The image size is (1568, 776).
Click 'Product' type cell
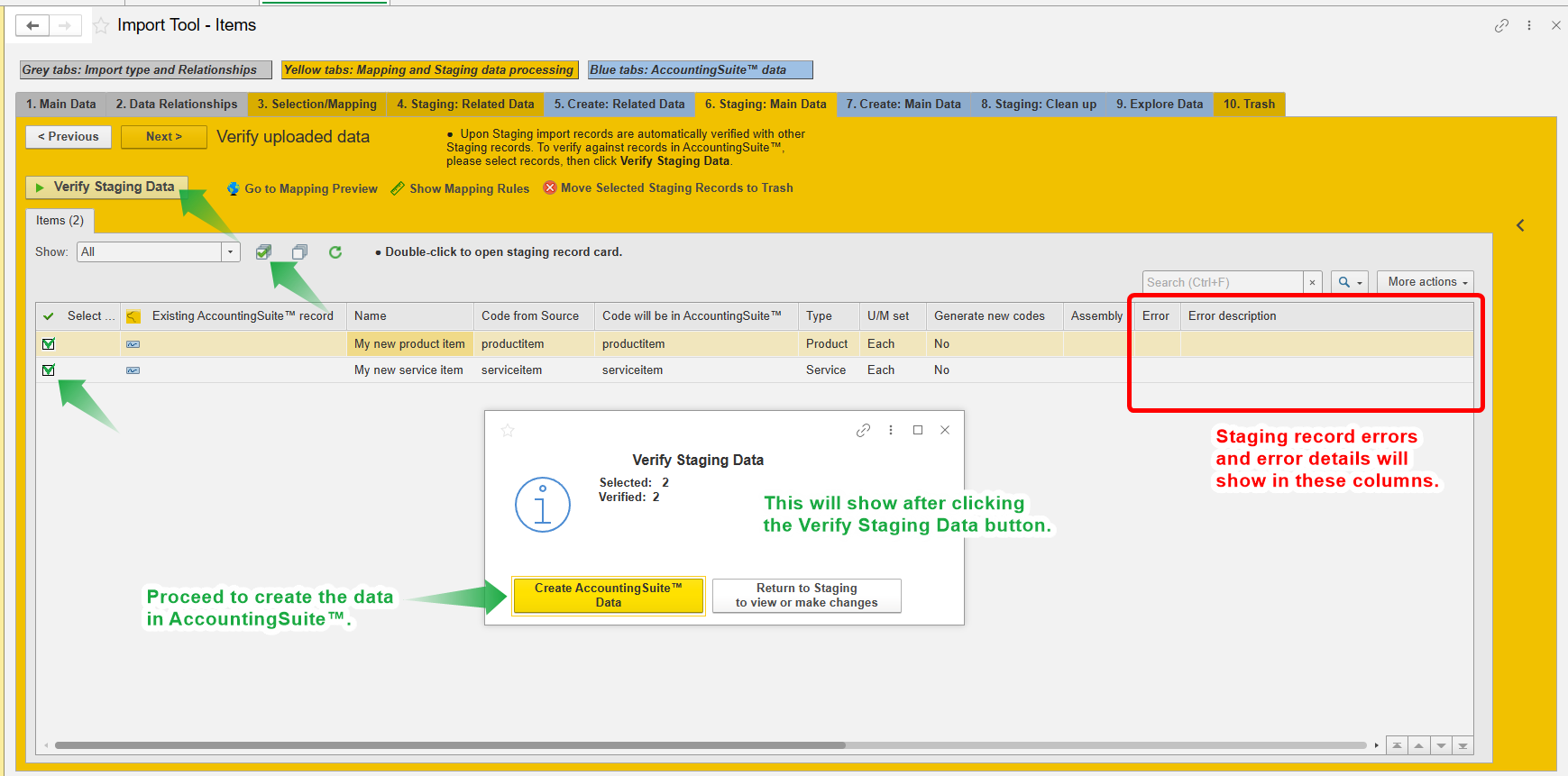(829, 344)
